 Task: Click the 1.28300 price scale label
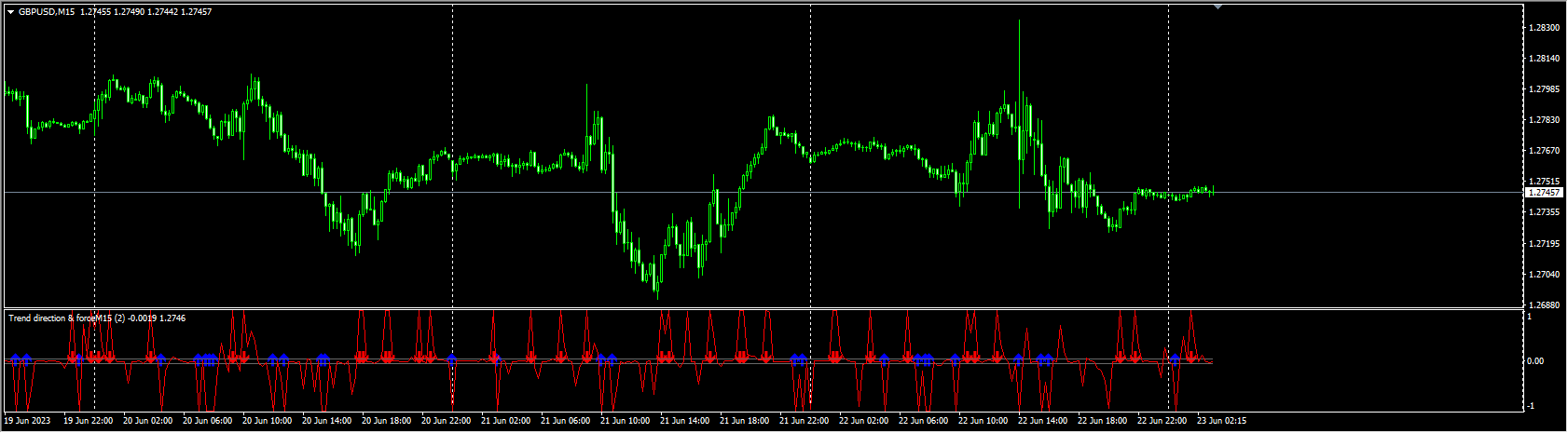tap(1544, 28)
